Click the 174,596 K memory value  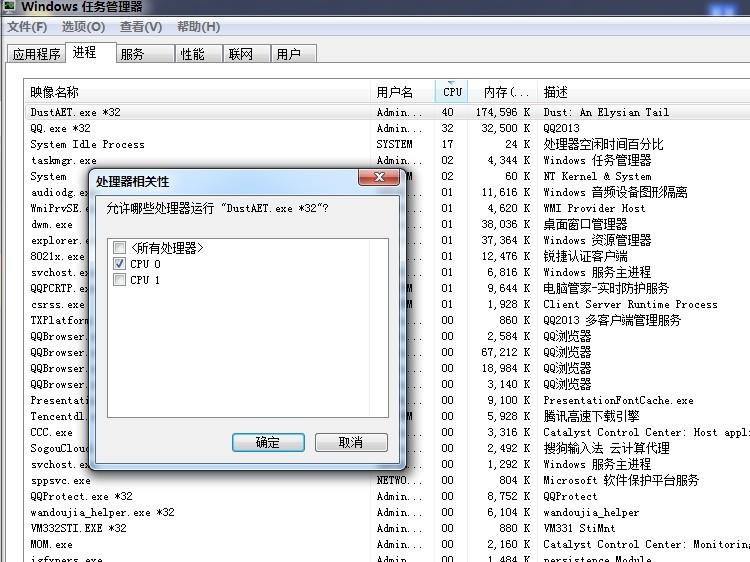[x=503, y=112]
